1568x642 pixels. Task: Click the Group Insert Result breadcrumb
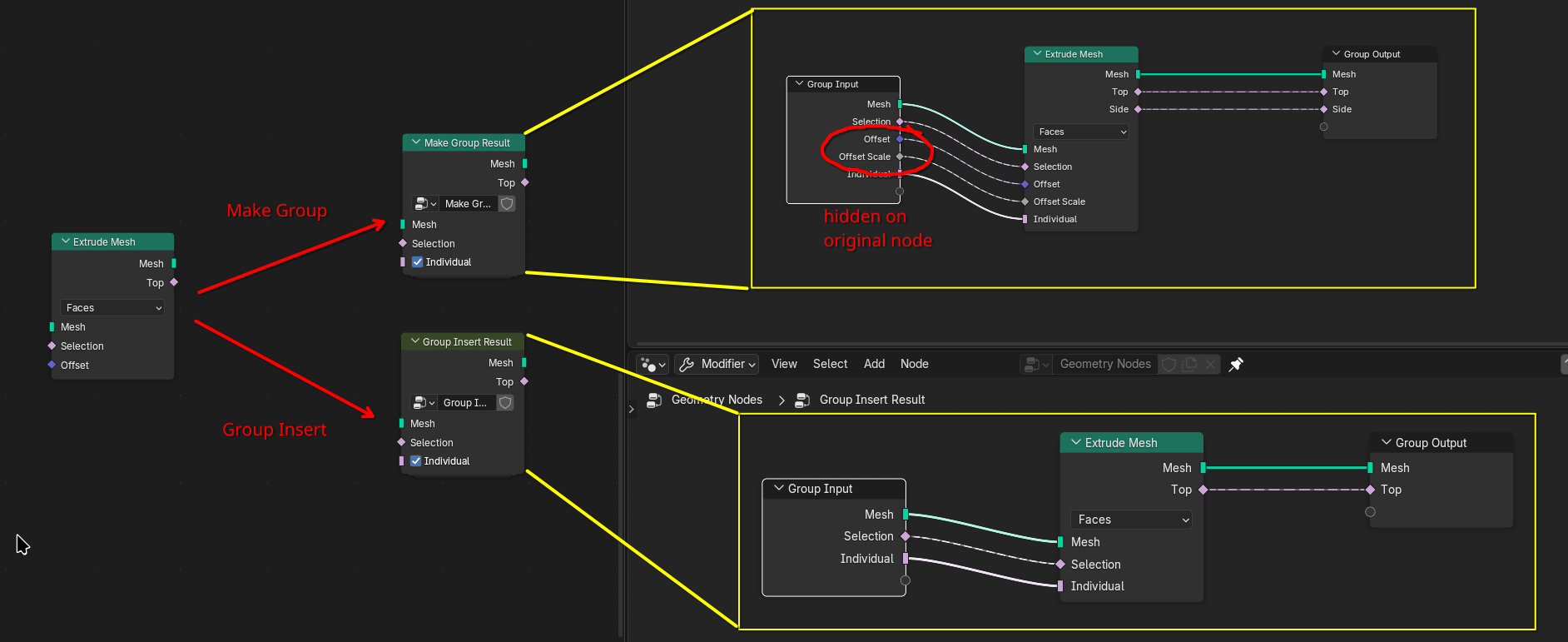tap(871, 400)
